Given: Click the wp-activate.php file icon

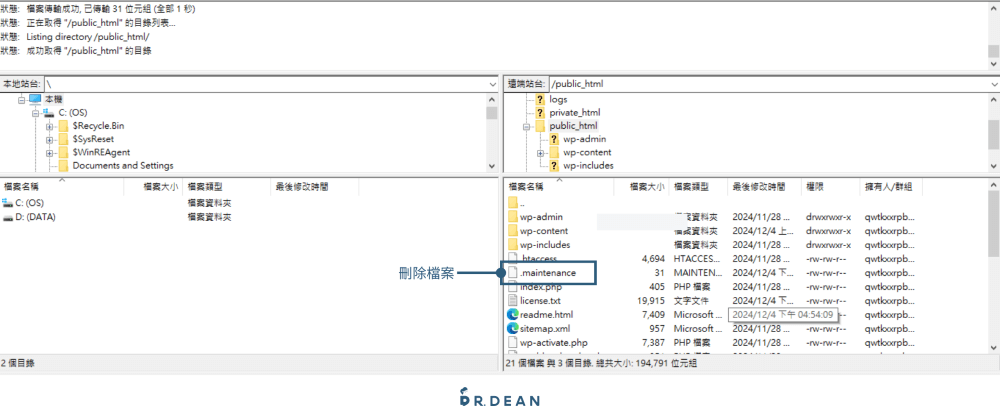Looking at the screenshot, I should click(513, 342).
